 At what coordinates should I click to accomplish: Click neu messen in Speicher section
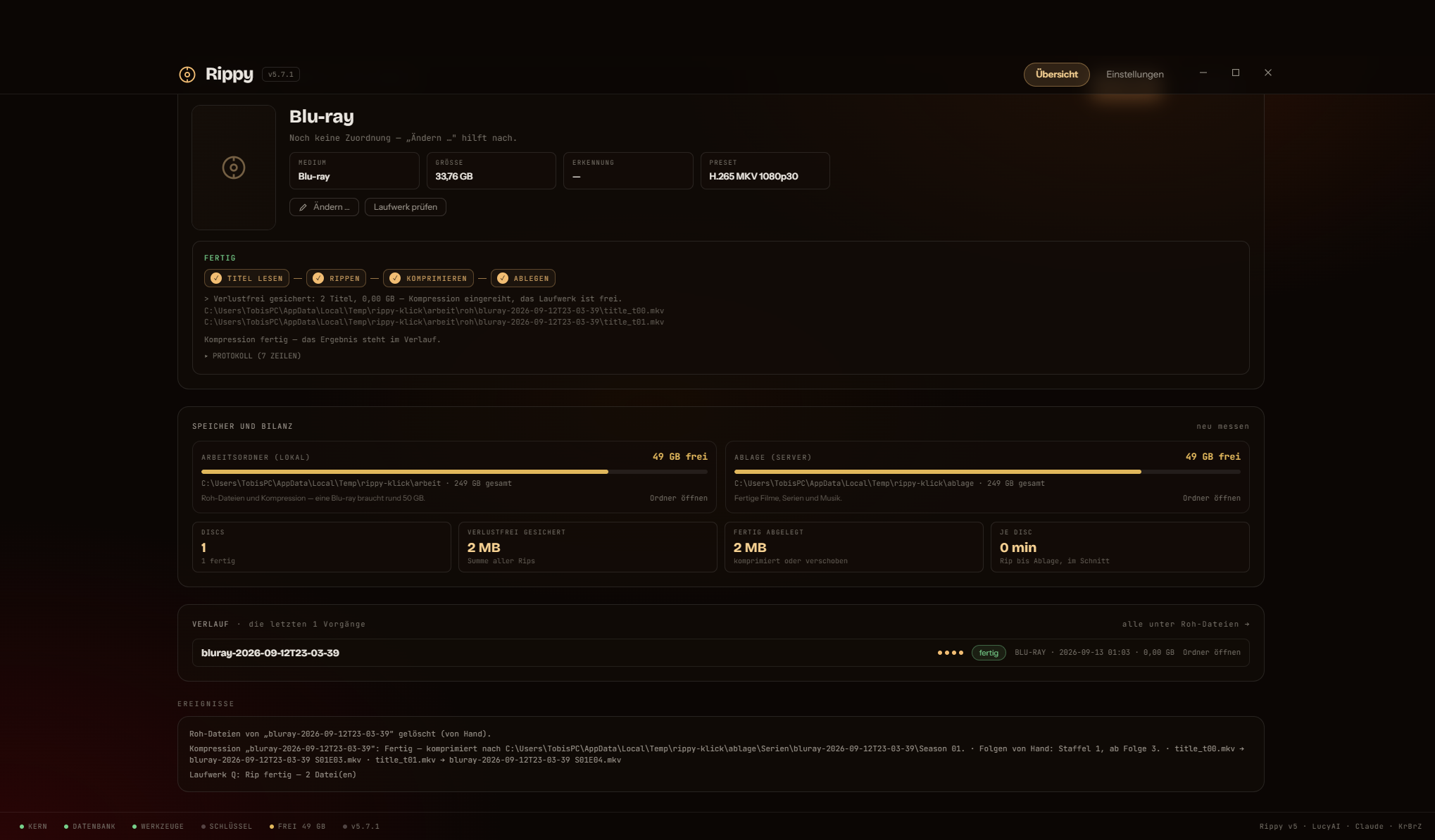pyautogui.click(x=1222, y=427)
